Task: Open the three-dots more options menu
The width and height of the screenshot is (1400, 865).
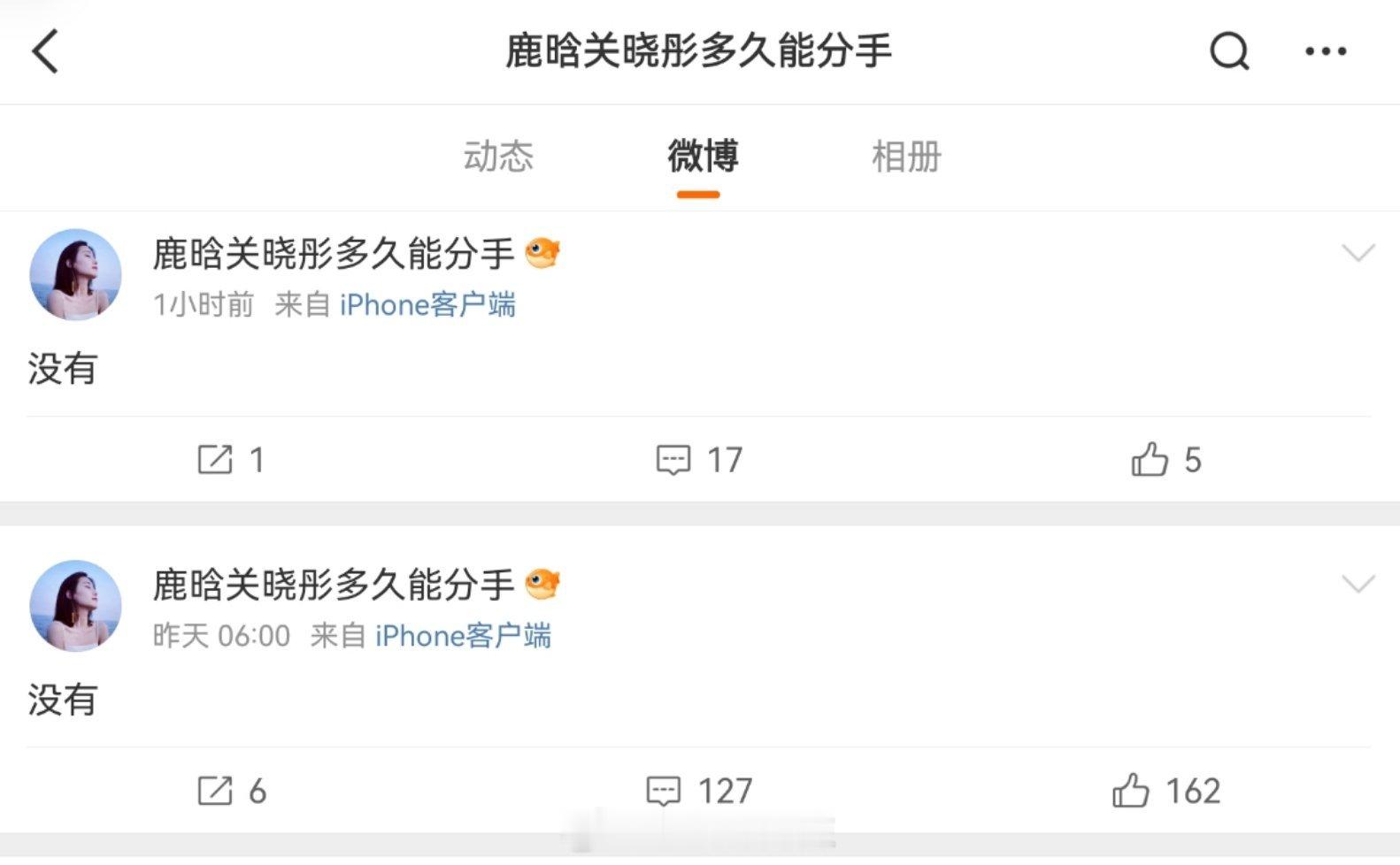Action: pyautogui.click(x=1326, y=52)
